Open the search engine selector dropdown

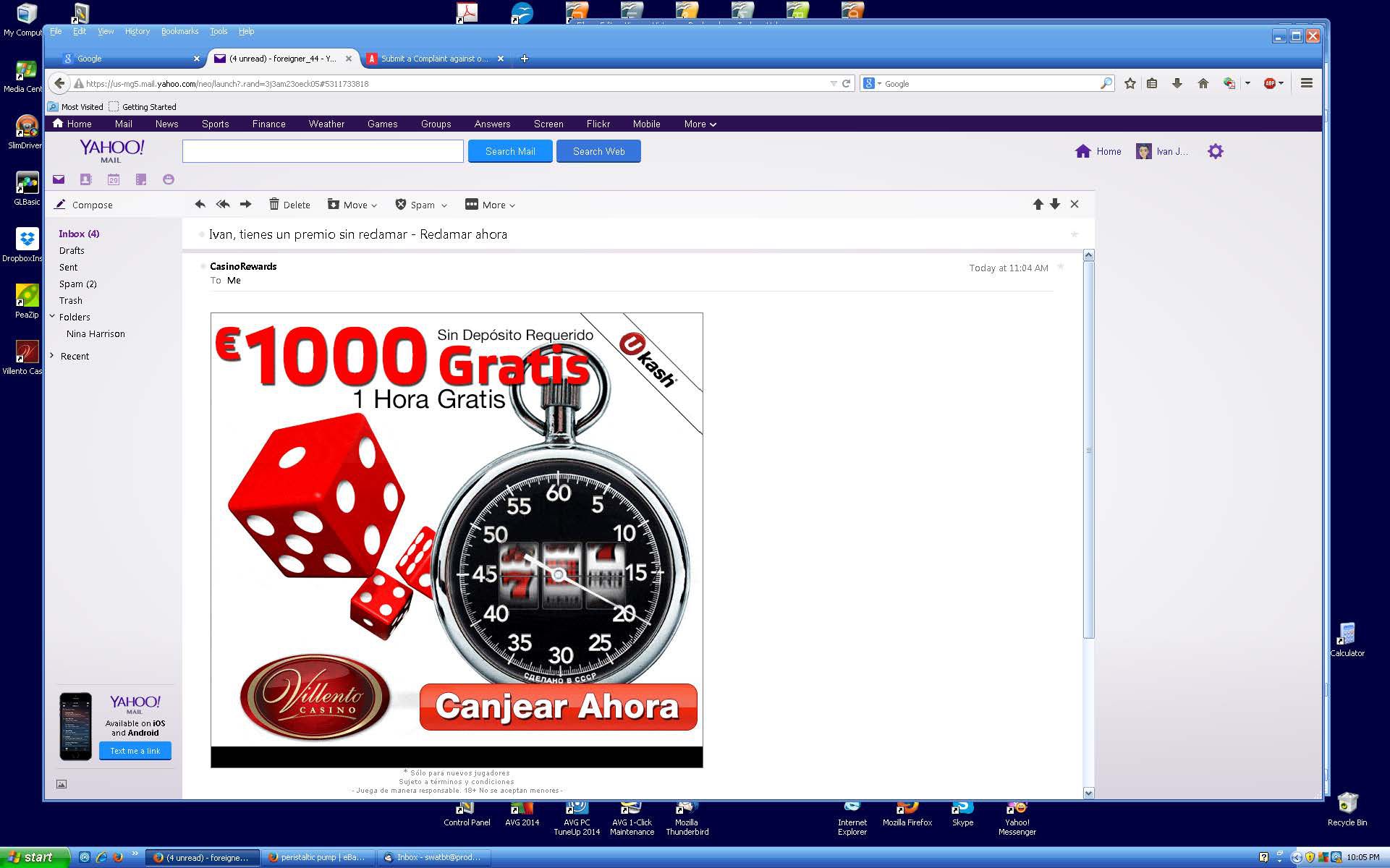tap(873, 83)
